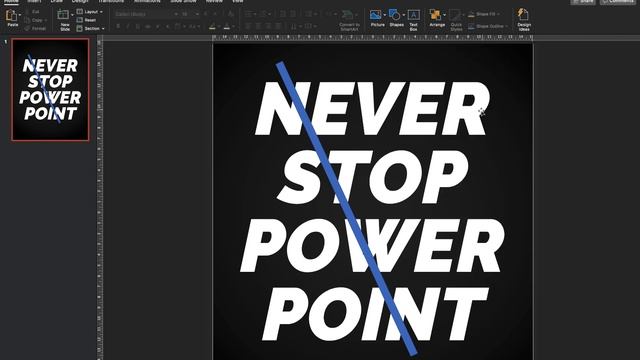
Task: Click the Reset slide button
Action: 87,20
